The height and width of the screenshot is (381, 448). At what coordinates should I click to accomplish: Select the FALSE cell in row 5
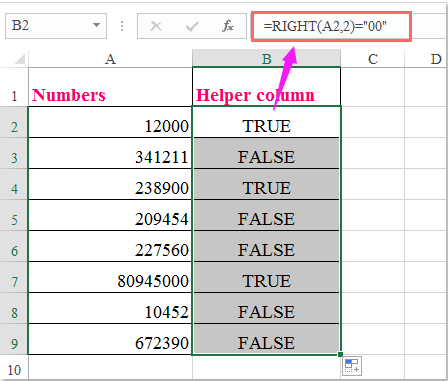point(266,215)
